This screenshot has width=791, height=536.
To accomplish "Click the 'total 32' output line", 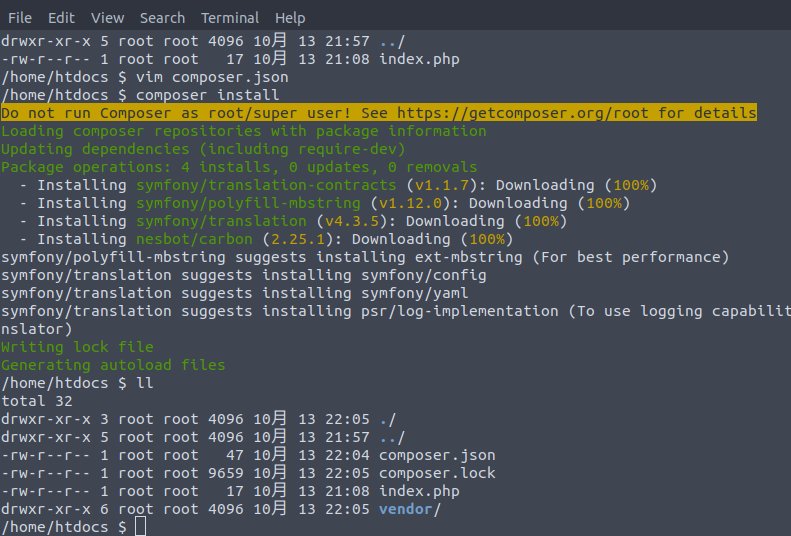I will click(37, 401).
